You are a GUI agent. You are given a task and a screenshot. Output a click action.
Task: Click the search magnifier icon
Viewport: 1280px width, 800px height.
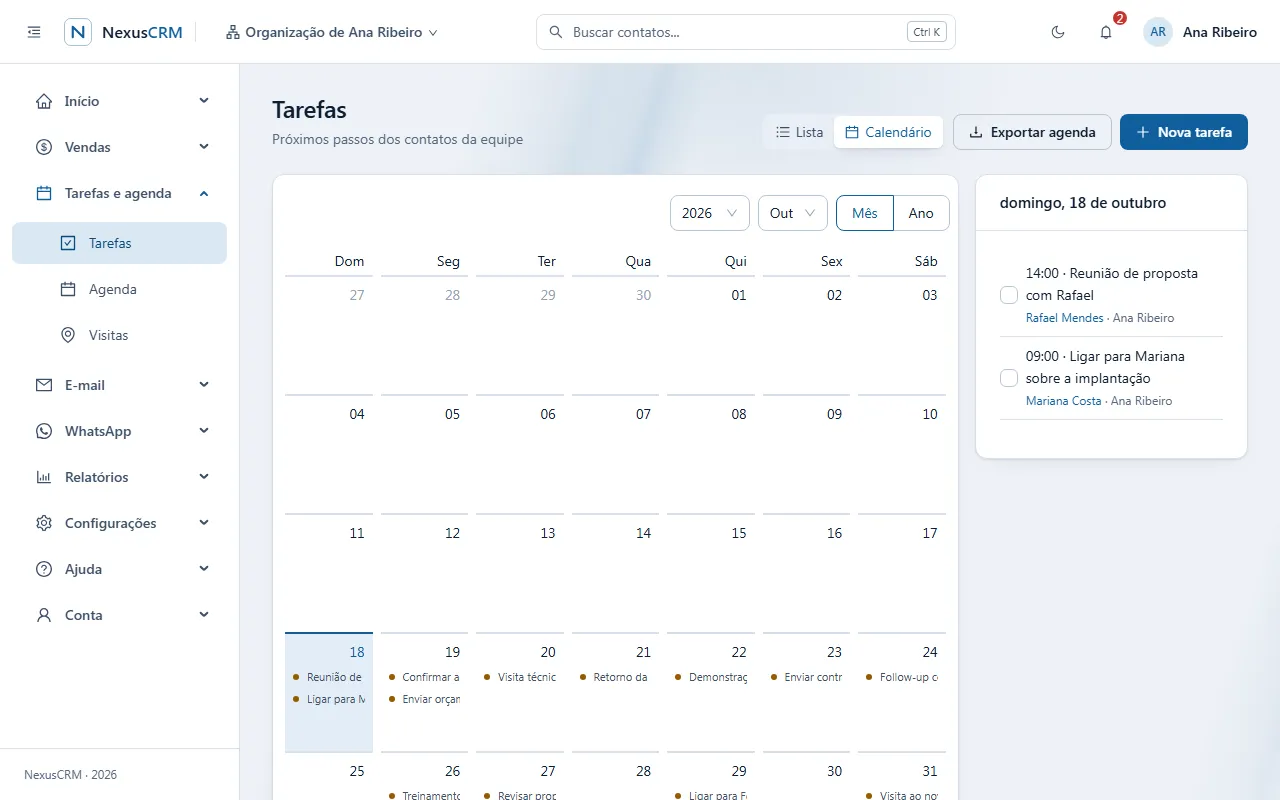click(556, 32)
